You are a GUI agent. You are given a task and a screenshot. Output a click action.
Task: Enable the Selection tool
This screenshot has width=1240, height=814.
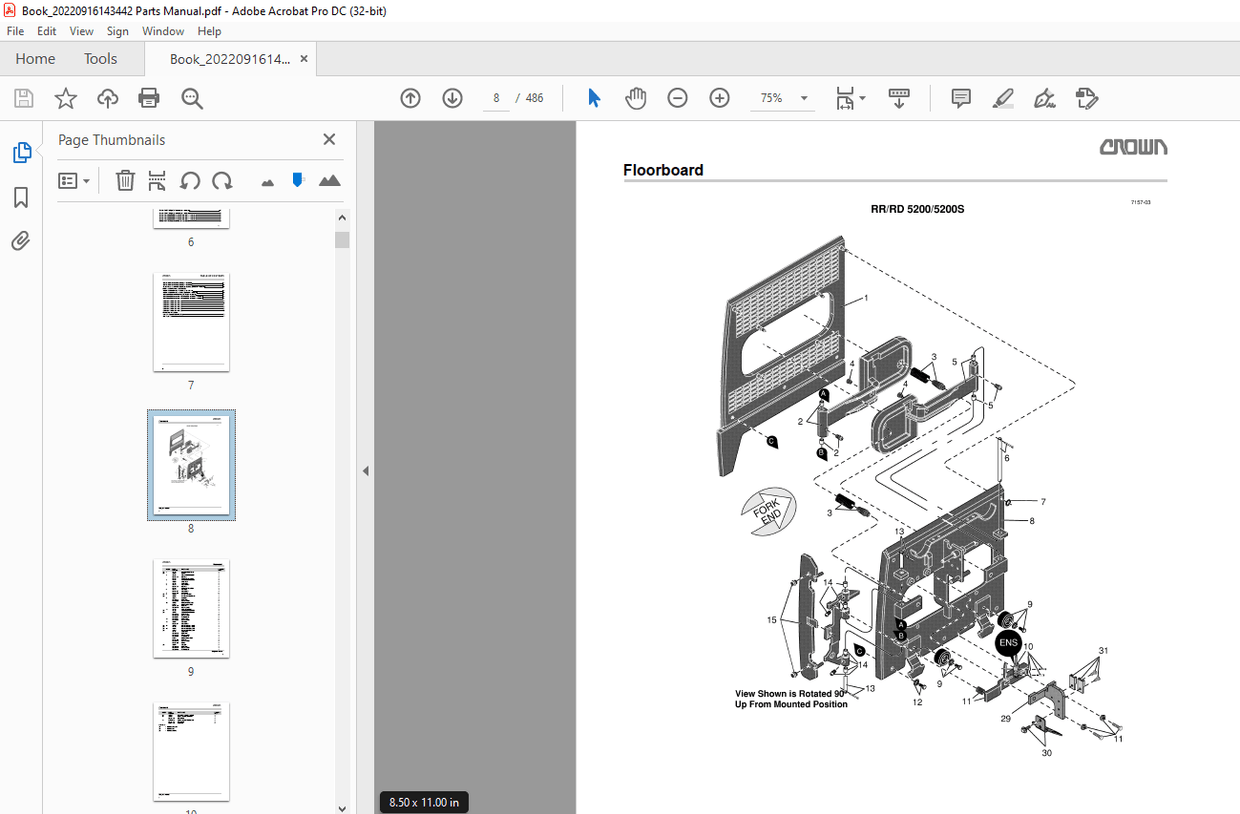[x=593, y=98]
